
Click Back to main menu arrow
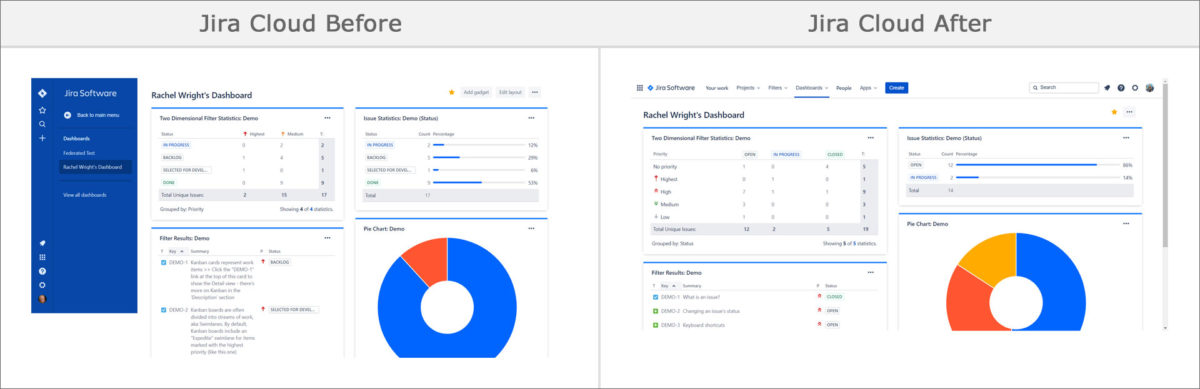coord(68,115)
